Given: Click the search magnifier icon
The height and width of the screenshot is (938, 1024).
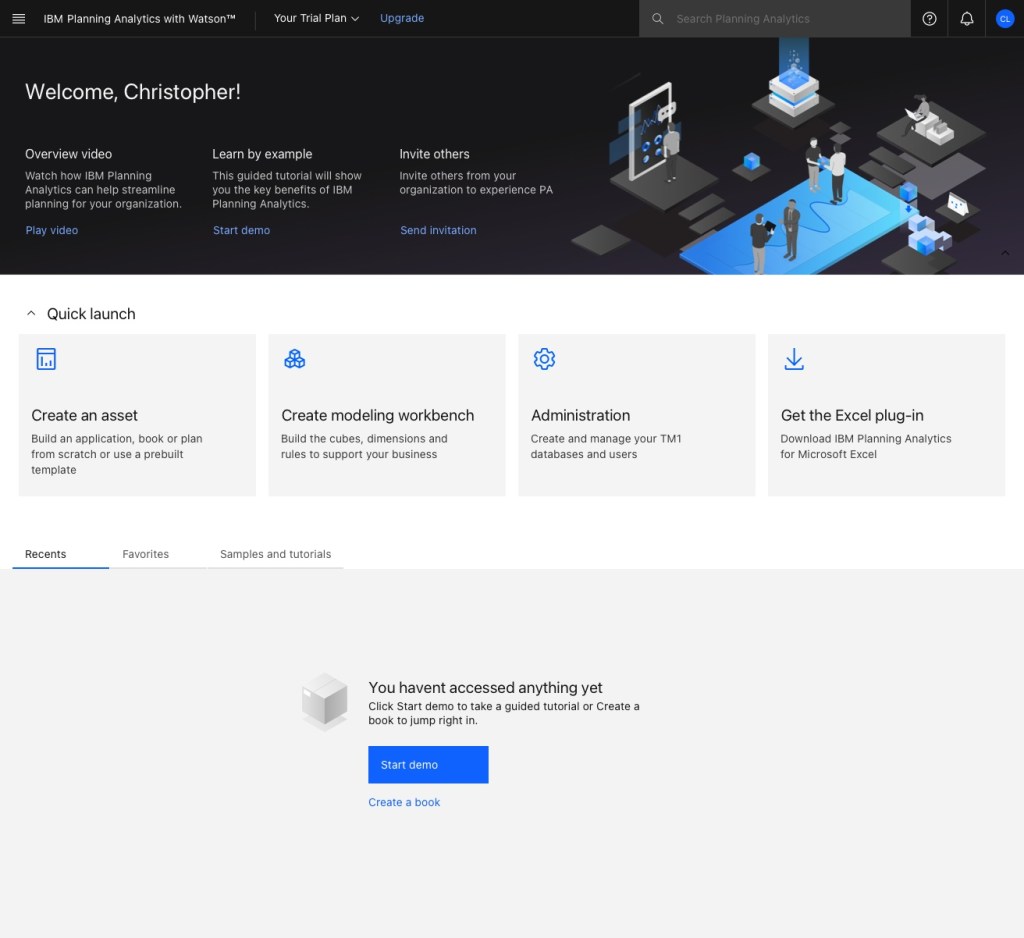Looking at the screenshot, I should (657, 19).
